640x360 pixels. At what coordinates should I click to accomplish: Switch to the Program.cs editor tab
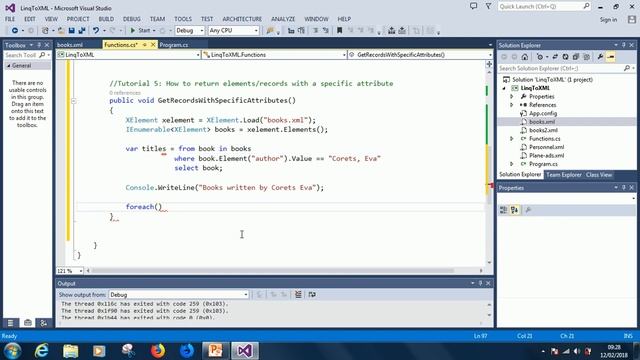(174, 45)
